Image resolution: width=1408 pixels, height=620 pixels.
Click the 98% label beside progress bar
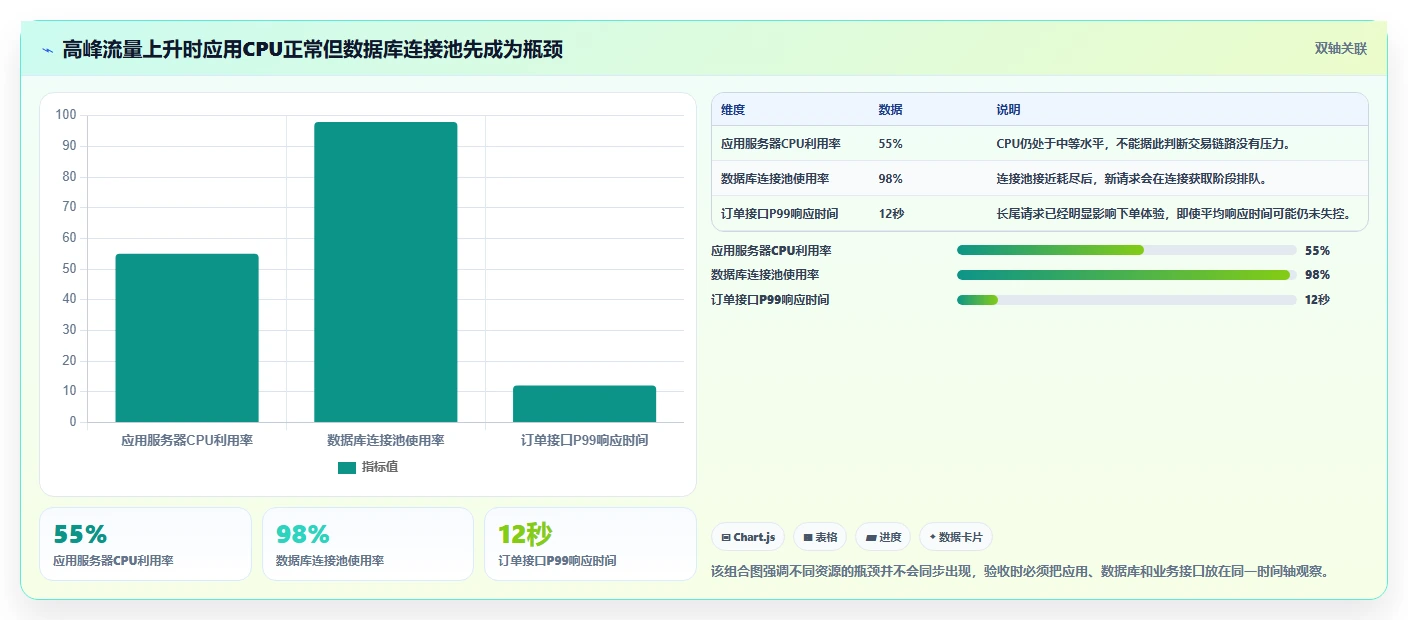[1317, 275]
